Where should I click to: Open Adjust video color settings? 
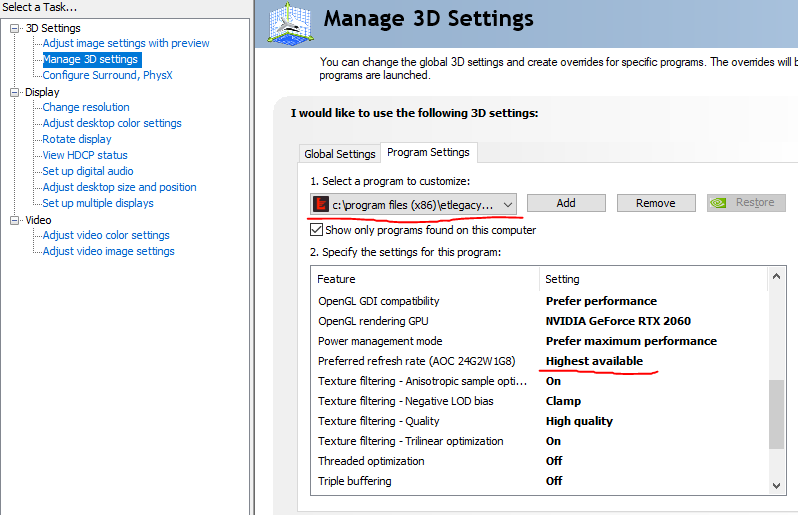pos(106,235)
